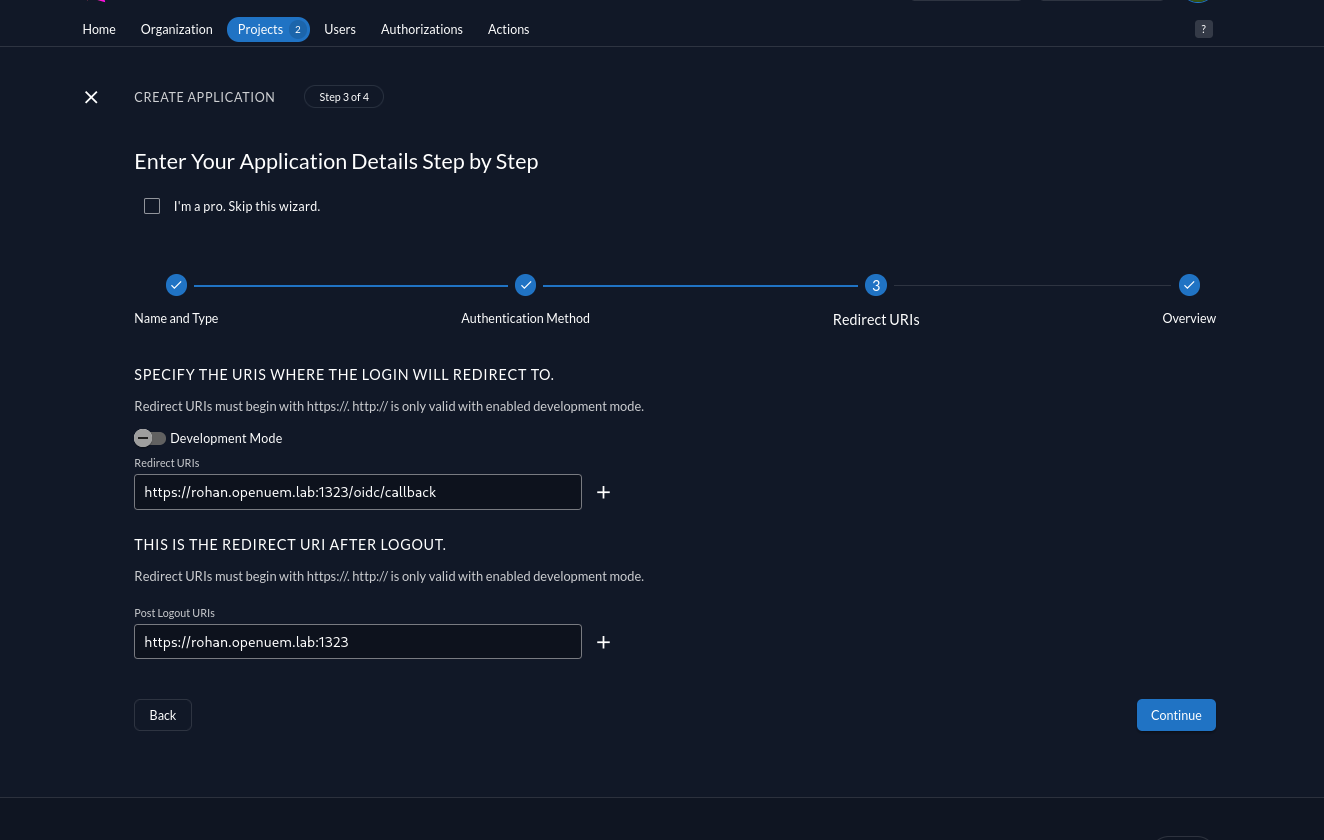This screenshot has width=1324, height=840.
Task: Open the Actions menu item
Action: (x=508, y=29)
